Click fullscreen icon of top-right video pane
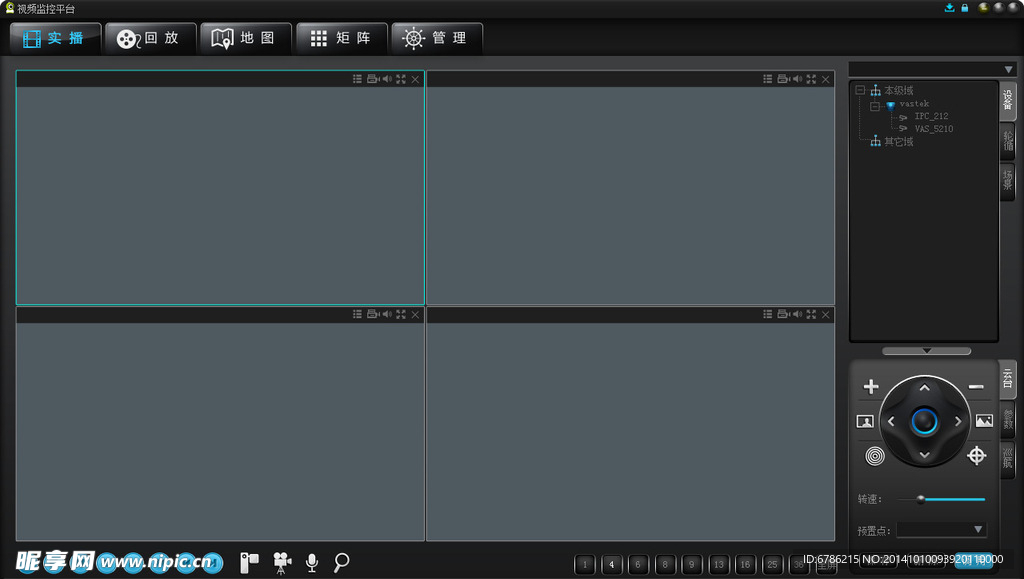This screenshot has width=1024, height=579. pos(811,79)
